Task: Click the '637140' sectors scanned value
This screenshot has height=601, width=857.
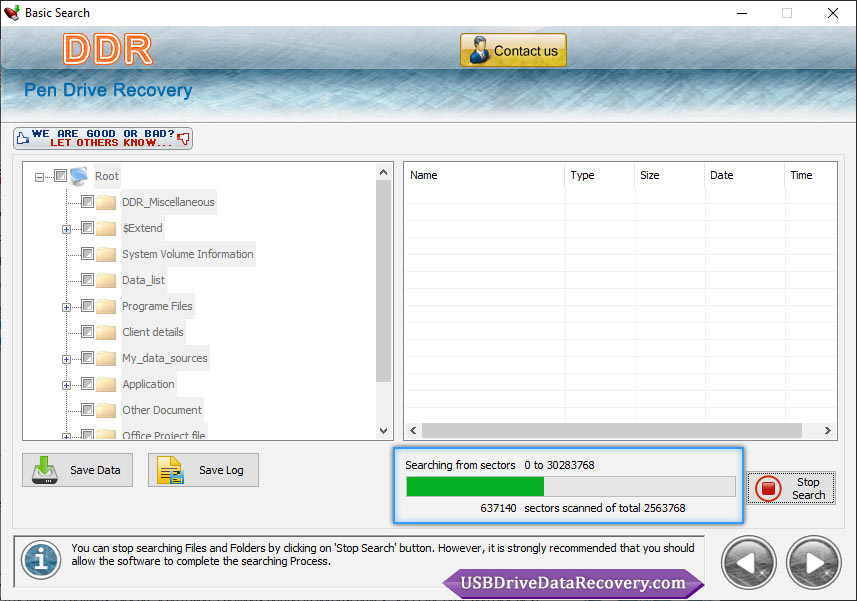Action: [498, 508]
